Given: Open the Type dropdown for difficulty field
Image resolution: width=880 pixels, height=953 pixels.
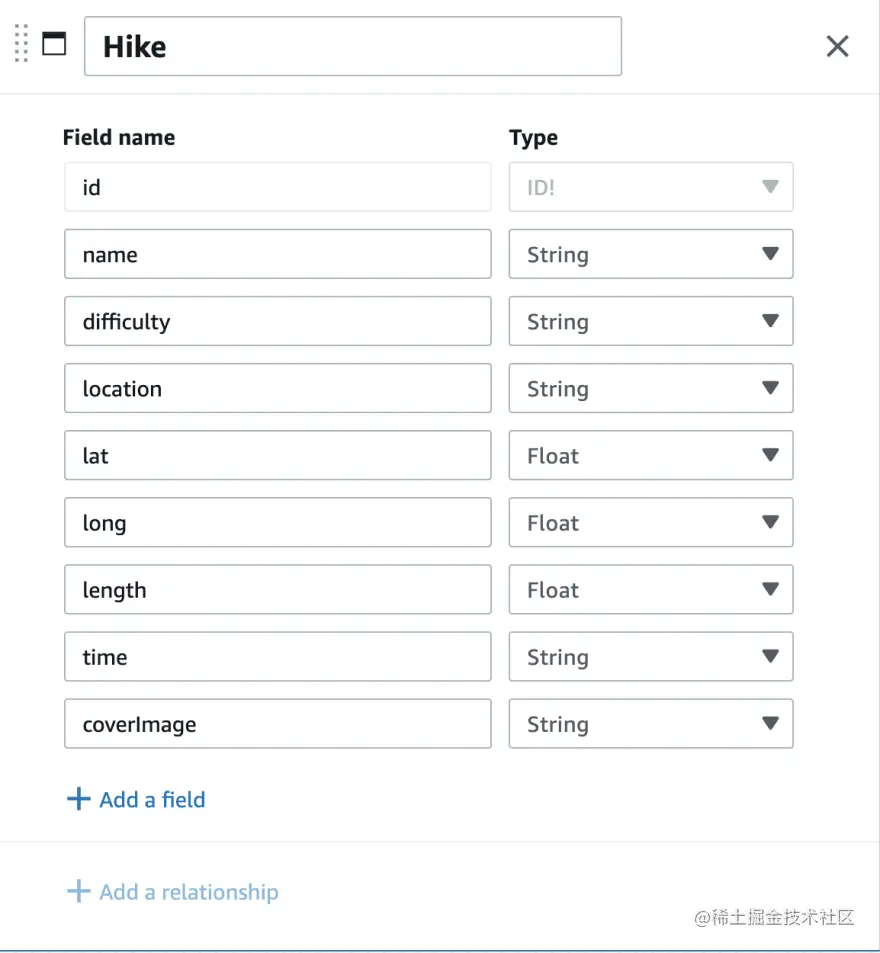Looking at the screenshot, I should (650, 321).
